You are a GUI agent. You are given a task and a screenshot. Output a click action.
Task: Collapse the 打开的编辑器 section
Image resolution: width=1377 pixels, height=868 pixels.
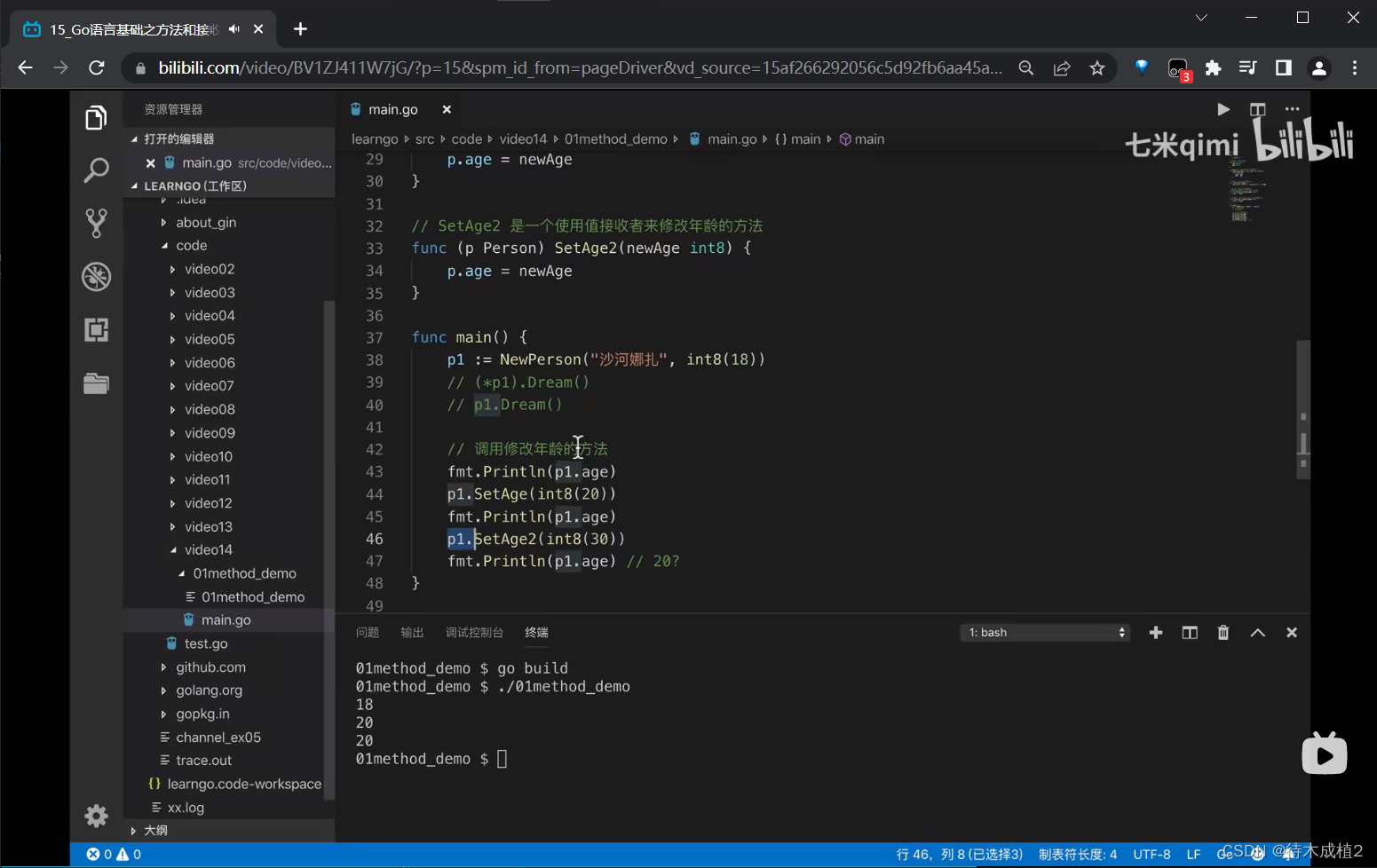click(x=229, y=138)
